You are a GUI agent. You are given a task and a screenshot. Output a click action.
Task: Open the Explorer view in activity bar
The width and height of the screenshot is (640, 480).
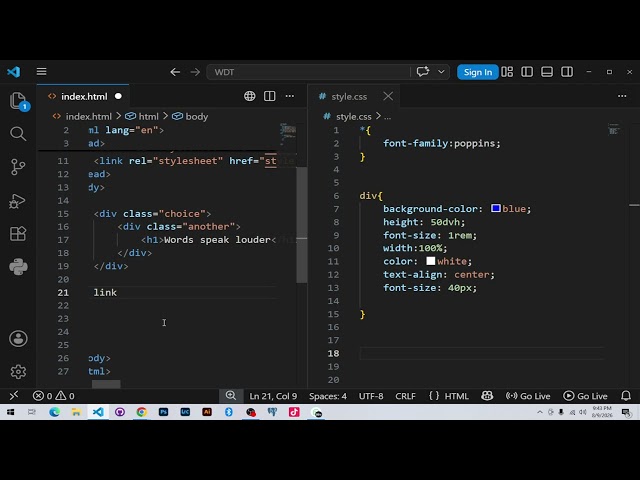click(18, 100)
